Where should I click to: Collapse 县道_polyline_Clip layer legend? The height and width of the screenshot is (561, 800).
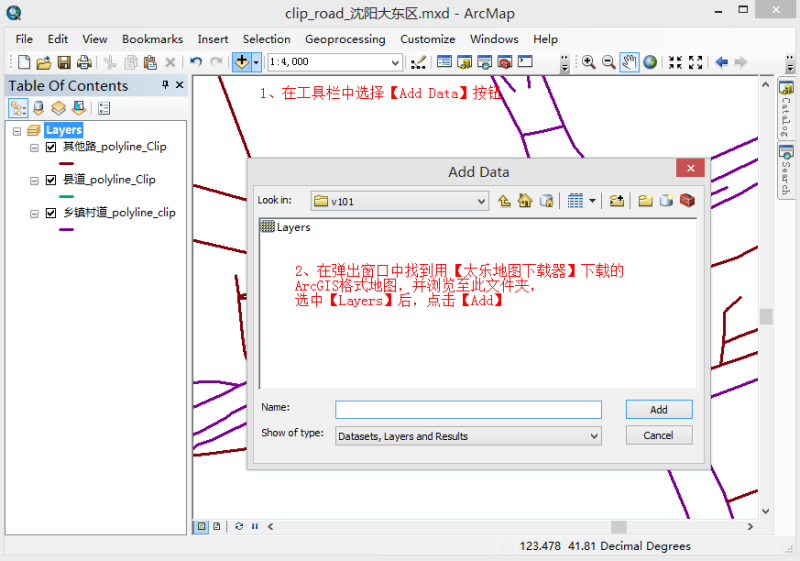[x=34, y=181]
